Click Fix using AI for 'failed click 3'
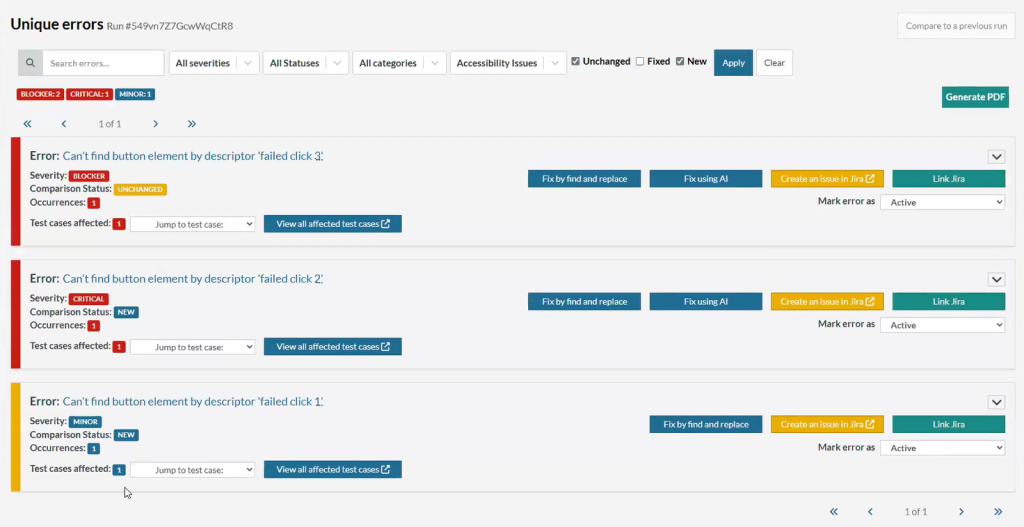Screen dimensions: 1024x527 click(705, 179)
